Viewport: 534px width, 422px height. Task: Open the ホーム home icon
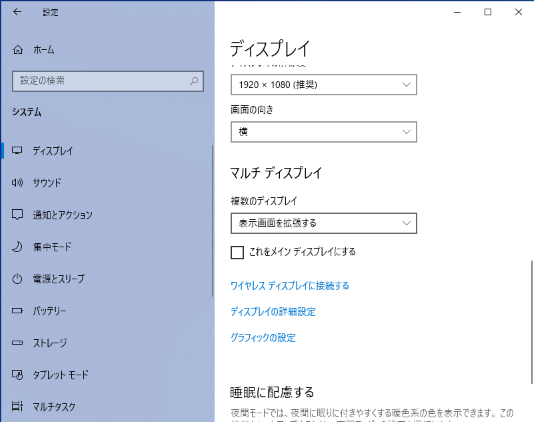(18, 50)
